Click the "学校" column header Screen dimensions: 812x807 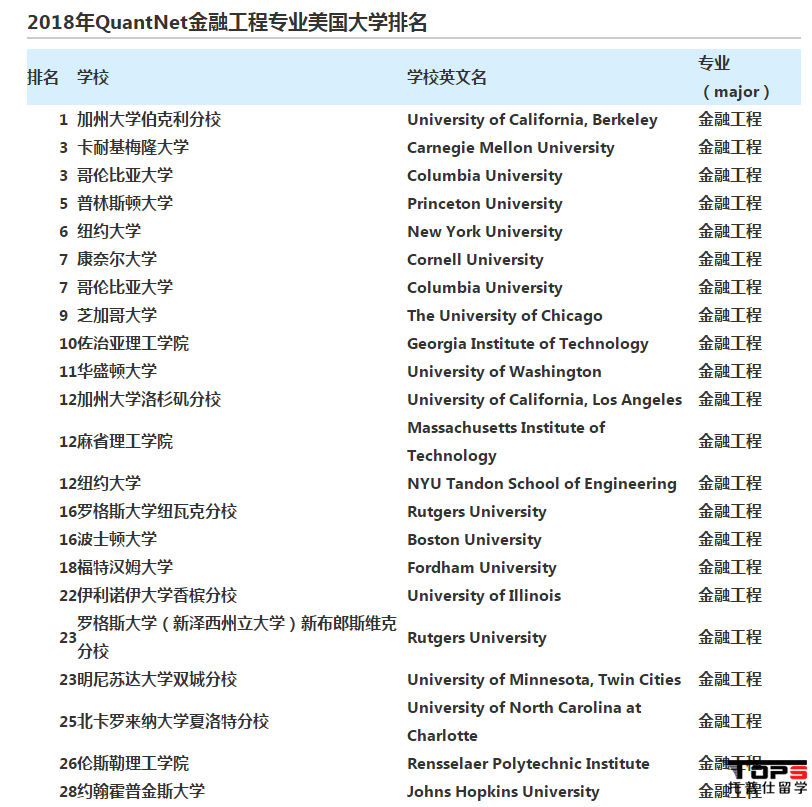[x=93, y=78]
